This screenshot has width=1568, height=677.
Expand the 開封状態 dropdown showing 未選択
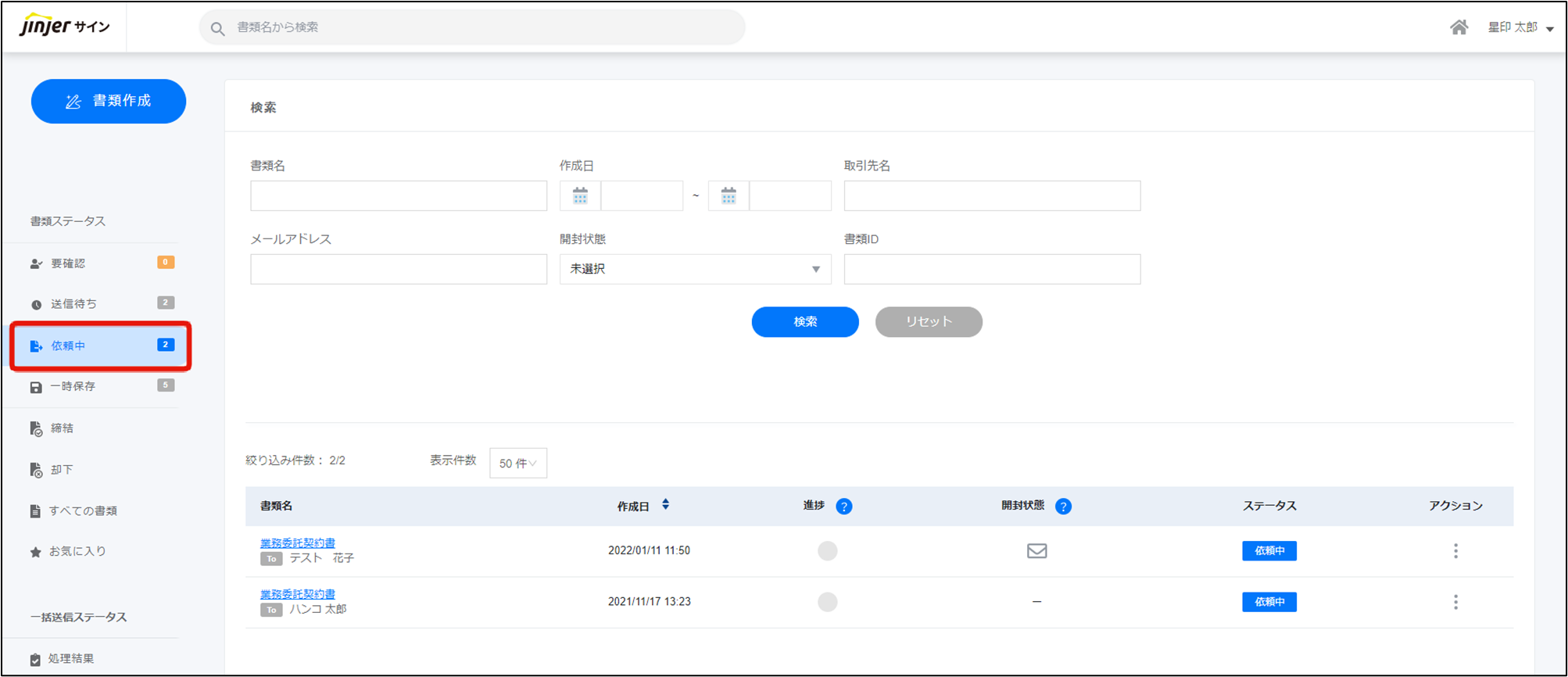[695, 269]
